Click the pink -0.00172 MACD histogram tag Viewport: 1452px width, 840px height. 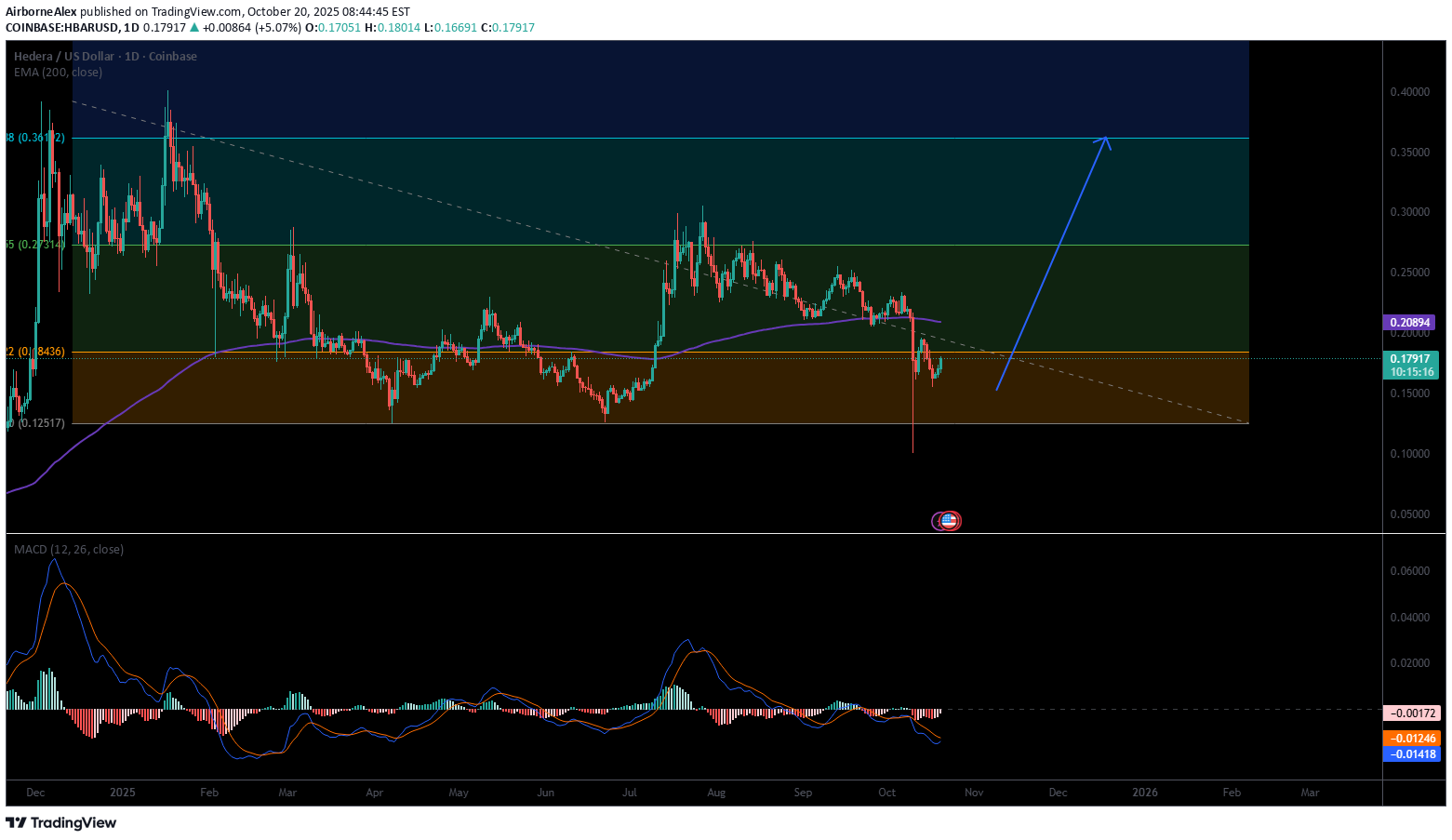pyautogui.click(x=1412, y=713)
